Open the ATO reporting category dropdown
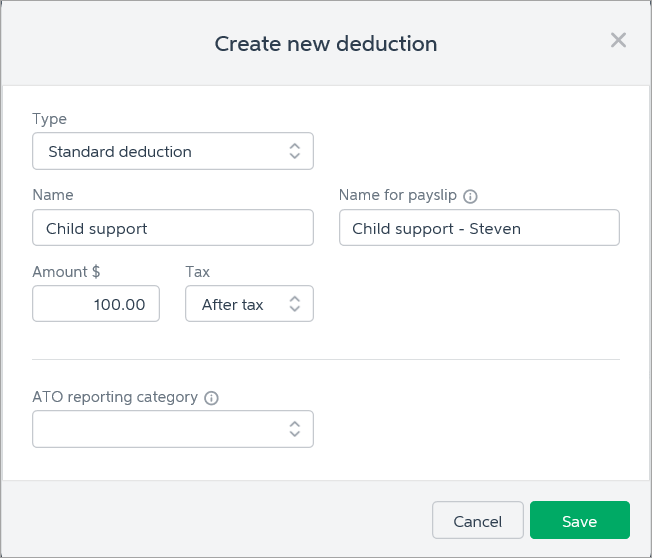The image size is (652, 558). (x=173, y=429)
